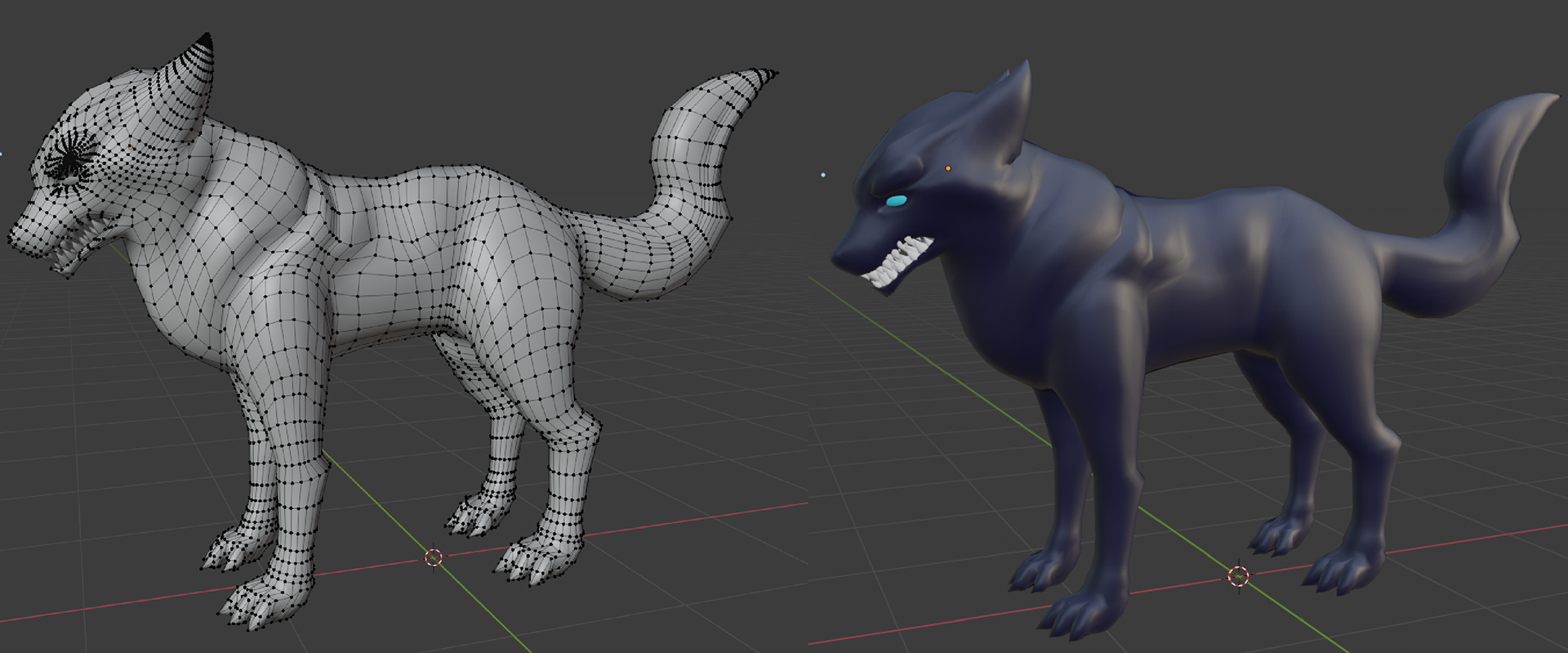
Task: Click the orange origin dot on the wireframe wolf's head
Action: click(x=131, y=147)
